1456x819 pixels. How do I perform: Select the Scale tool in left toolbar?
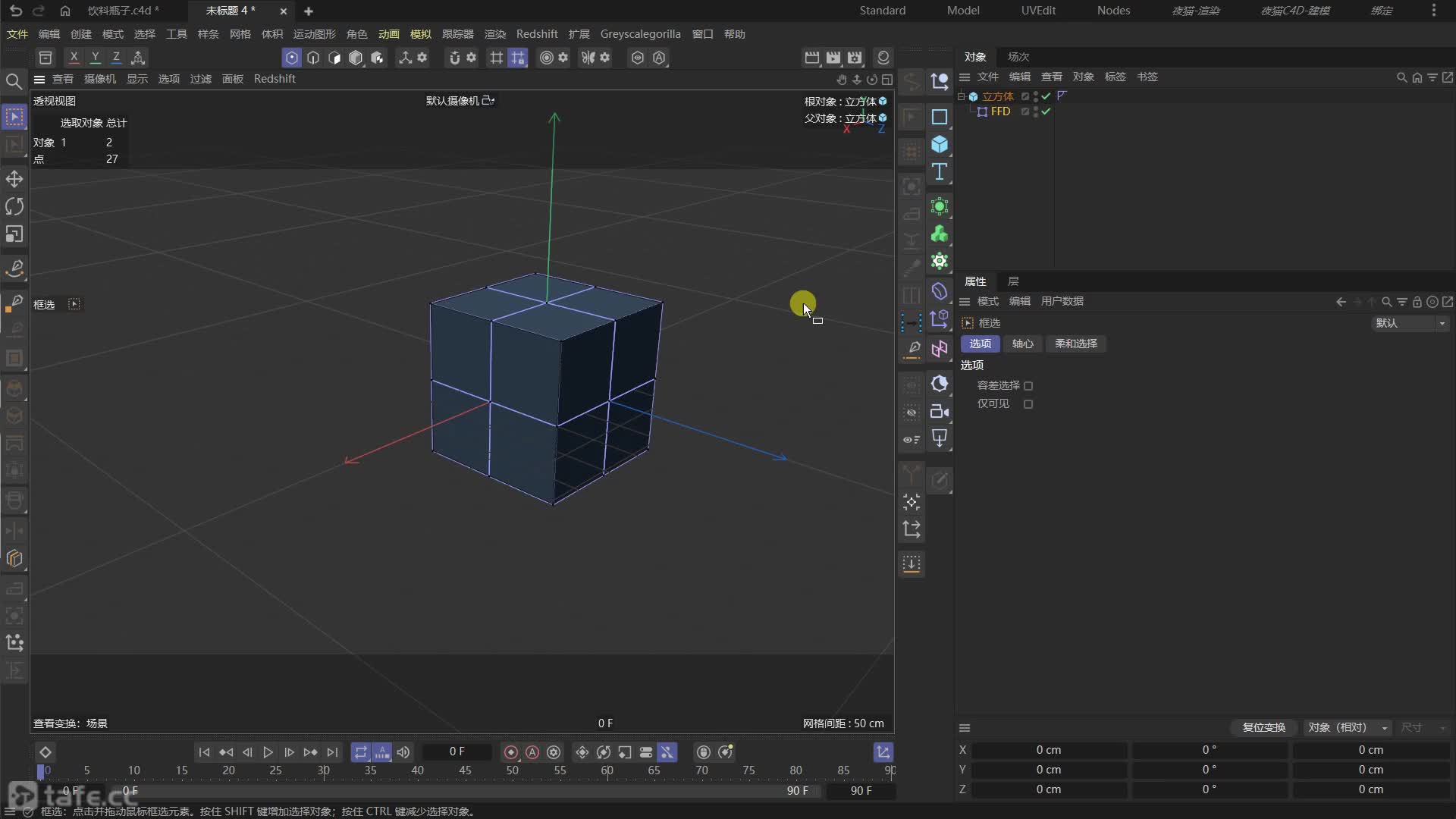click(14, 234)
